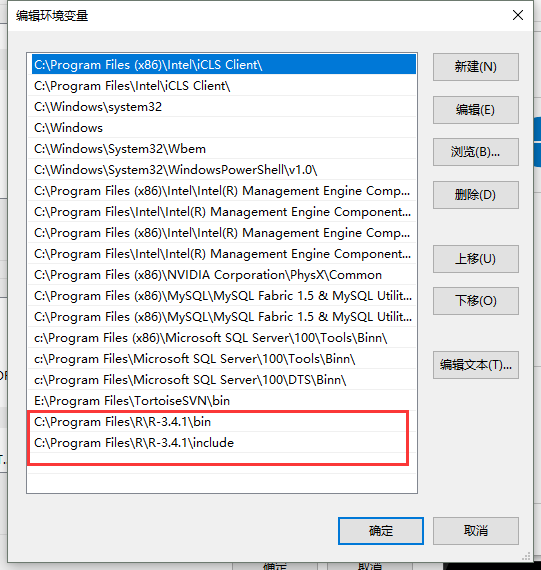Select C:\Program Files\Intel\iCLS Client\ entry
This screenshot has height=570, width=541.
pyautogui.click(x=222, y=85)
